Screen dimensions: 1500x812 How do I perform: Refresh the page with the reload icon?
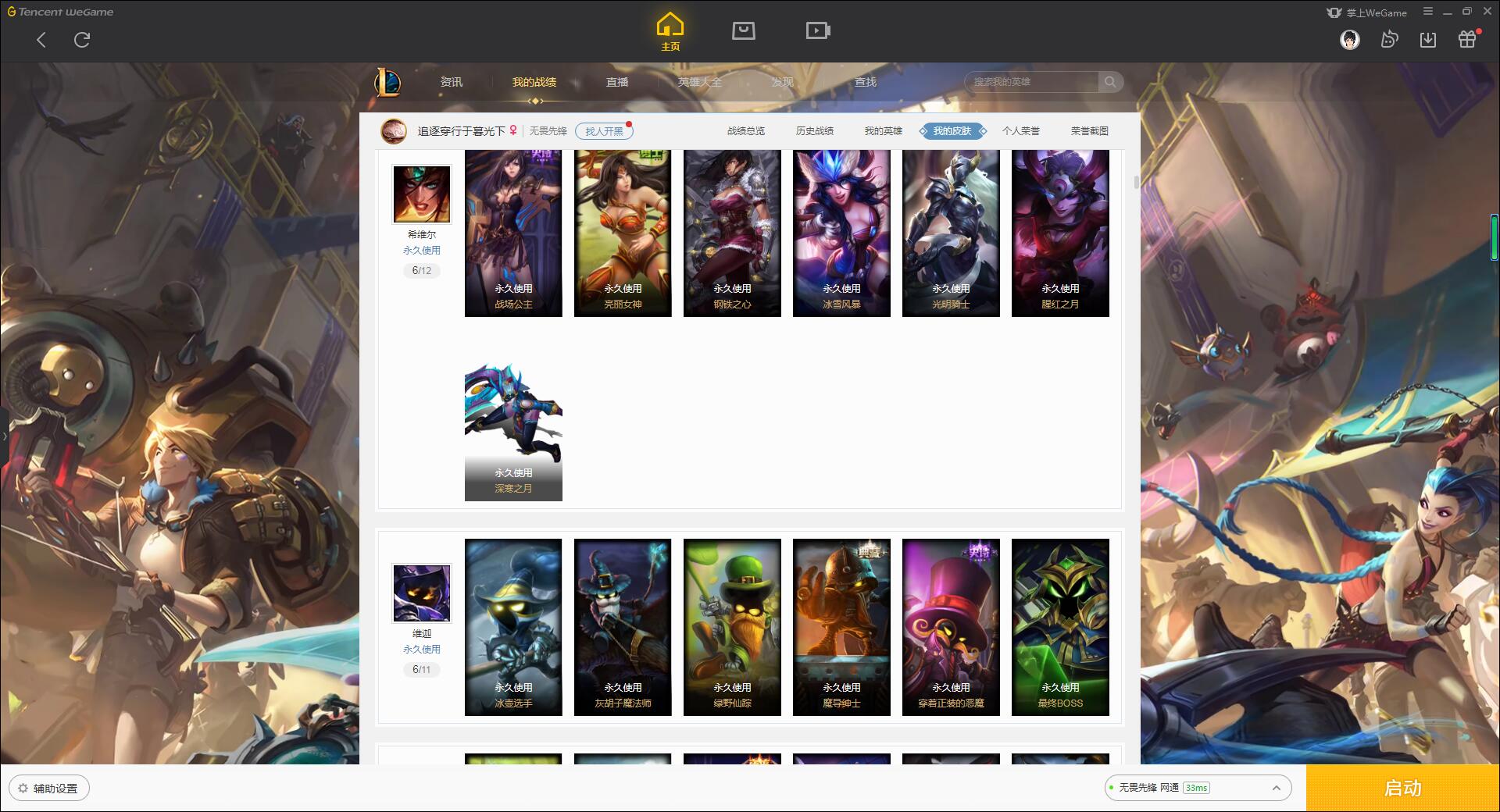point(82,40)
